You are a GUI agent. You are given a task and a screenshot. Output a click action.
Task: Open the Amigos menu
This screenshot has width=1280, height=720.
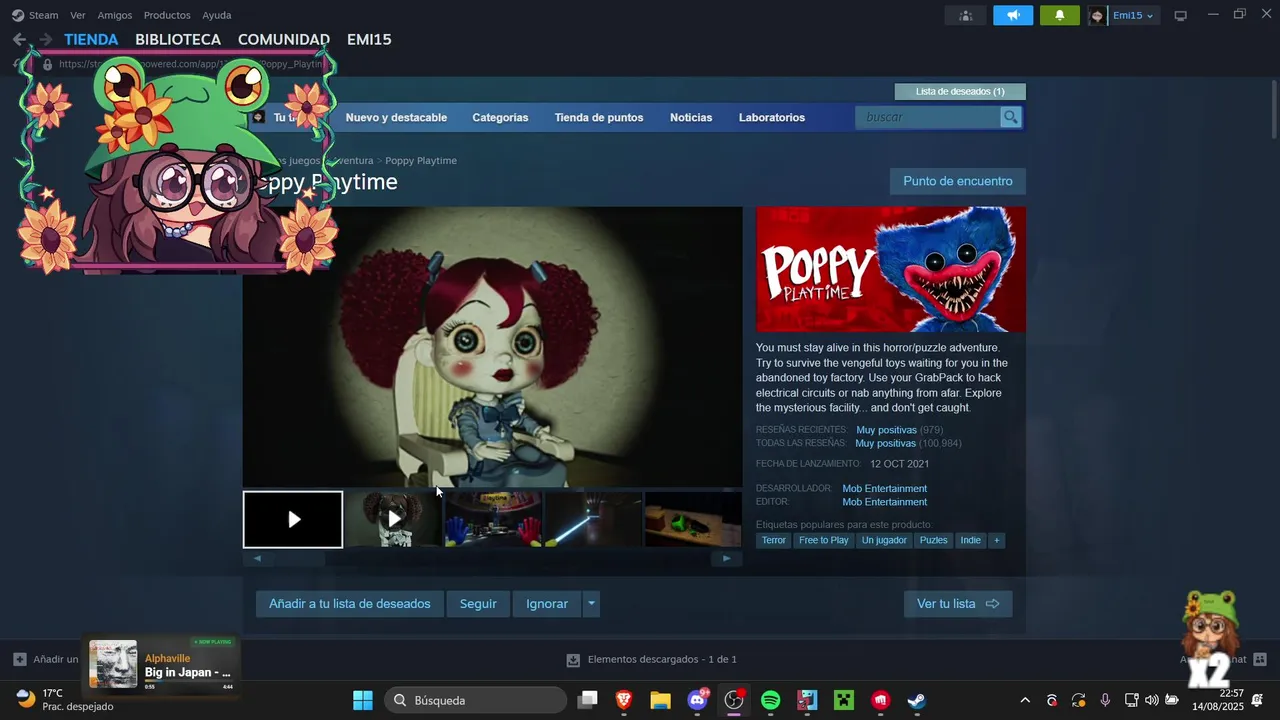pyautogui.click(x=115, y=15)
